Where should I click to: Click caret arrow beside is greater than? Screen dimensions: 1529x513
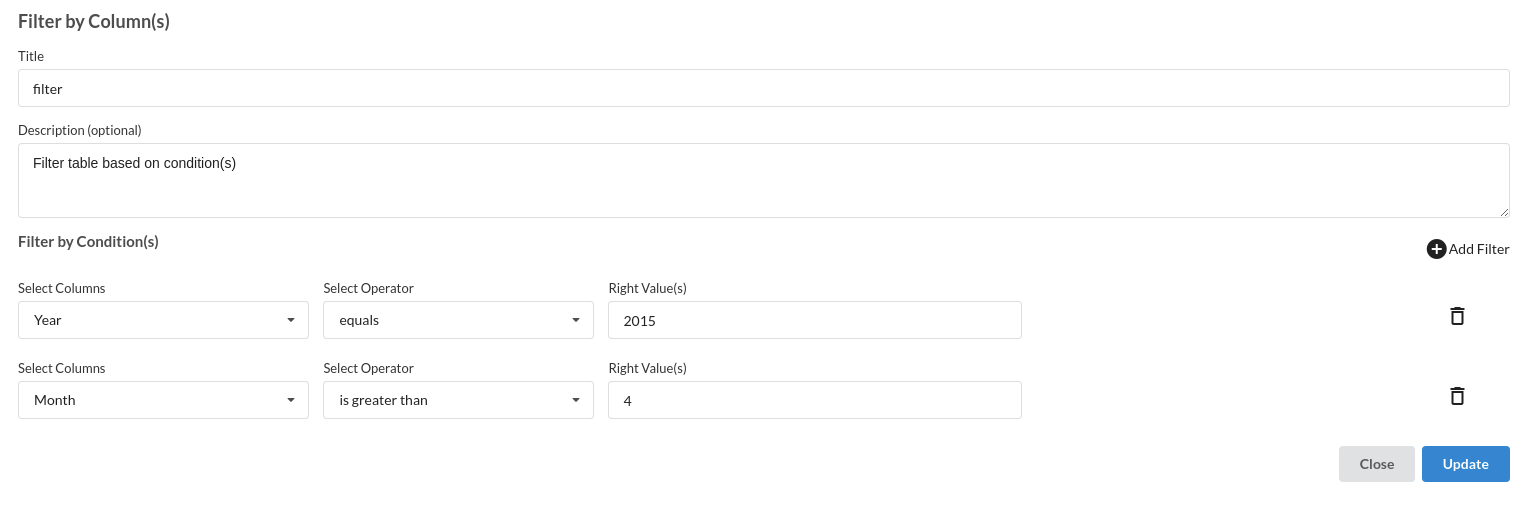pyautogui.click(x=576, y=400)
